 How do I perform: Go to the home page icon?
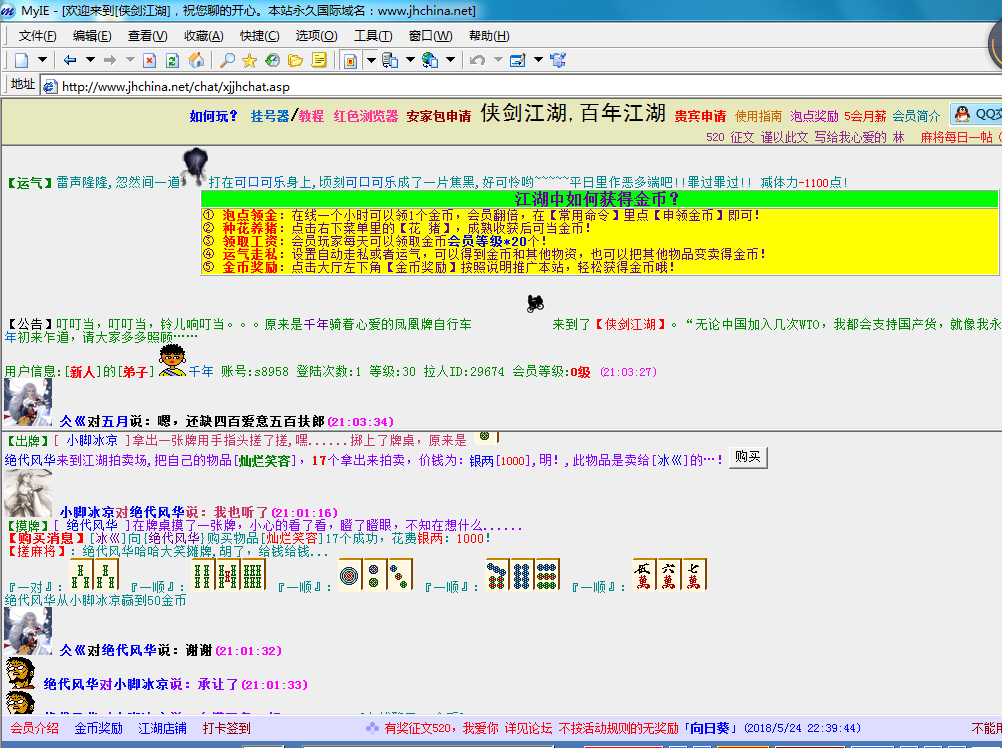tap(196, 60)
